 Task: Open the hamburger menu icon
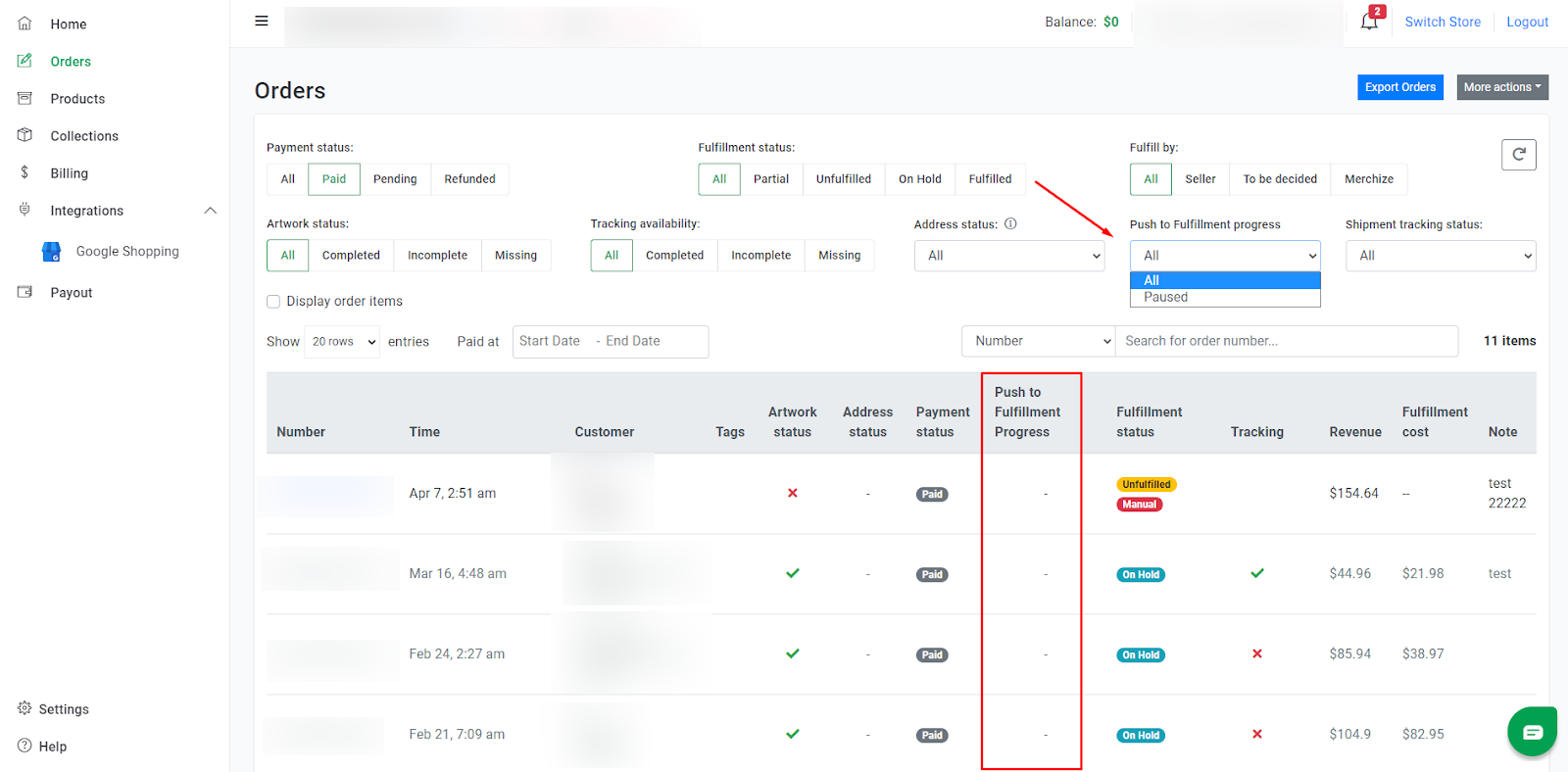coord(262,21)
